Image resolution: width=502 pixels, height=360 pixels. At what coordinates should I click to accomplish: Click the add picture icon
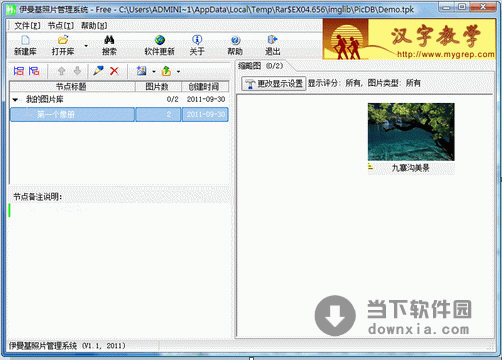click(x=142, y=71)
